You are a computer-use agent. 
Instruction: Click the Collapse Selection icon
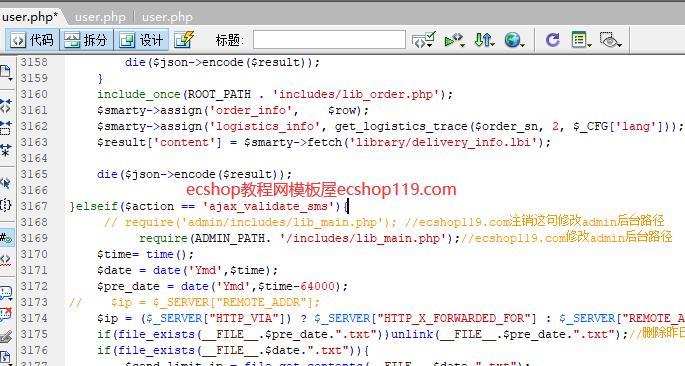tap(6, 128)
